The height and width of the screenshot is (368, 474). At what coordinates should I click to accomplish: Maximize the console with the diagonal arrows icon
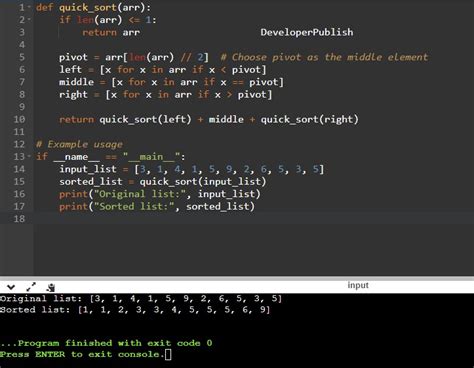pyautogui.click(x=31, y=287)
